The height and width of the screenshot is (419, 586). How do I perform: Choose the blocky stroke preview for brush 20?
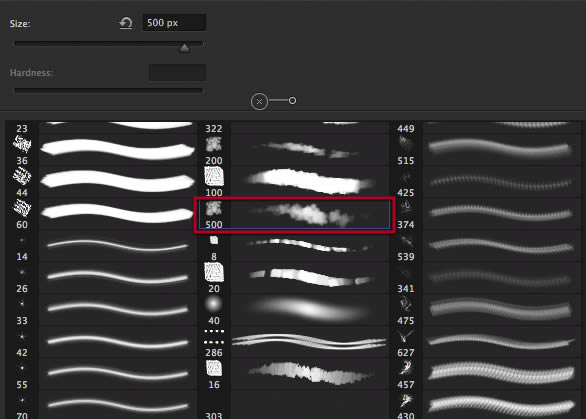pos(310,277)
